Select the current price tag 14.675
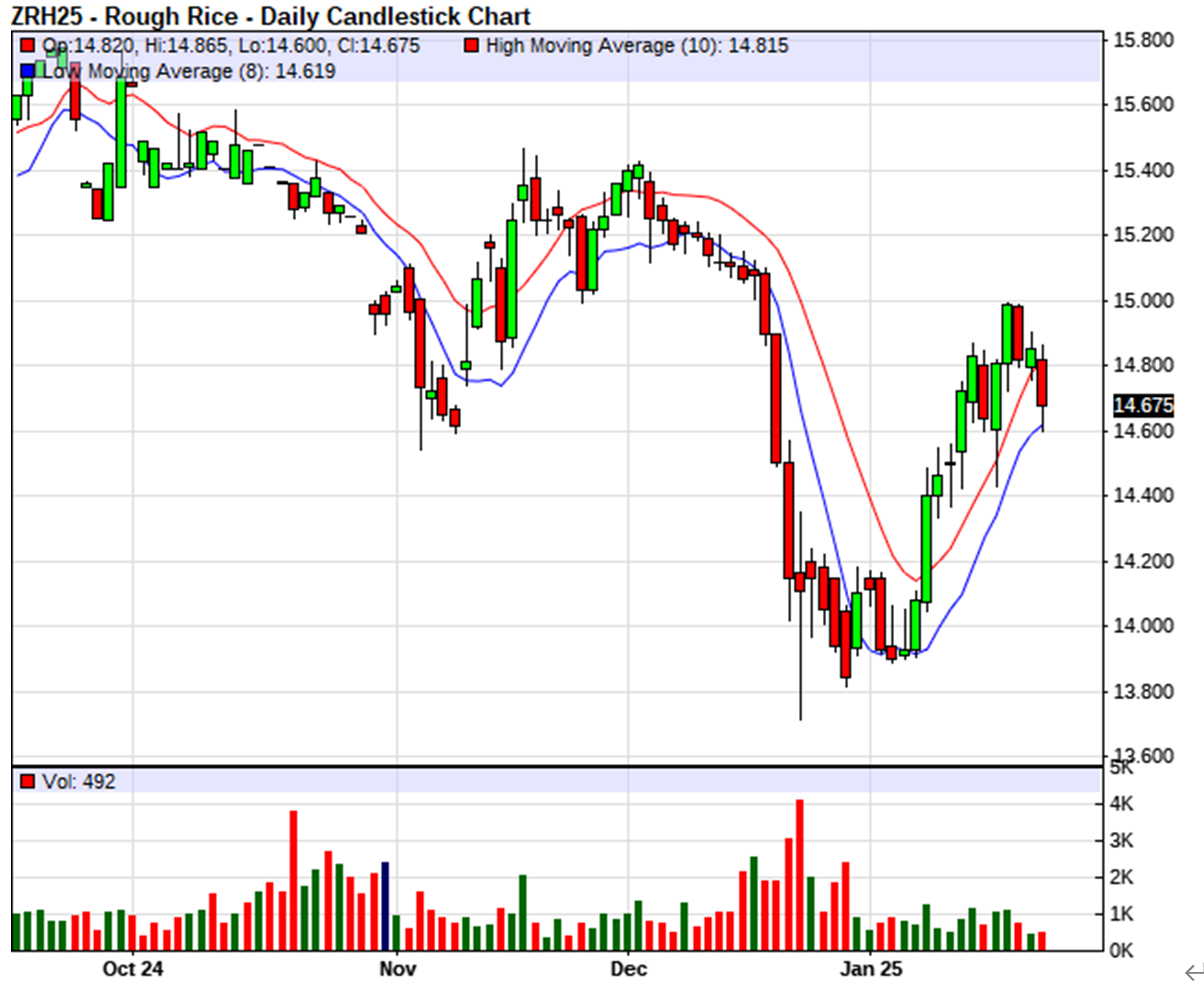Image resolution: width=1204 pixels, height=983 pixels. (1142, 405)
